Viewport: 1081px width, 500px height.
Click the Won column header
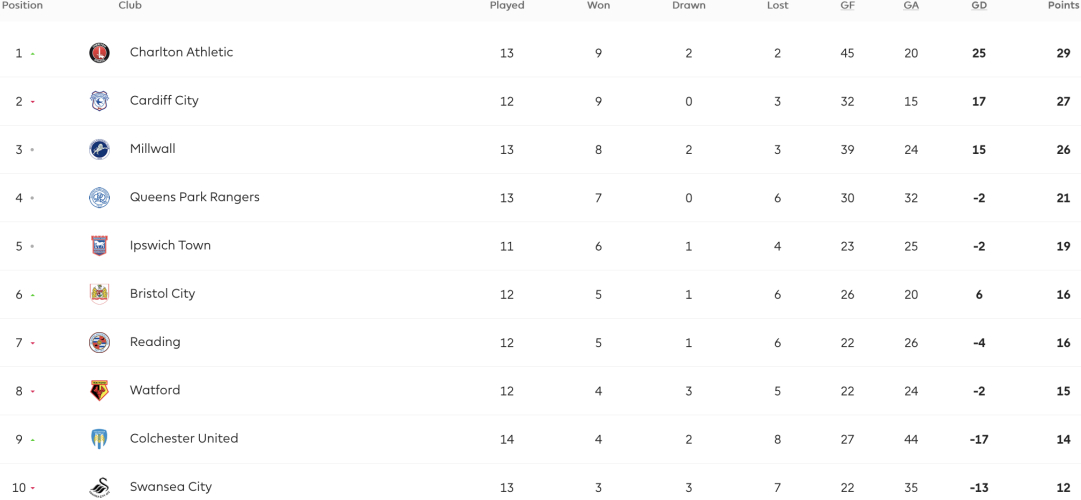click(x=598, y=6)
